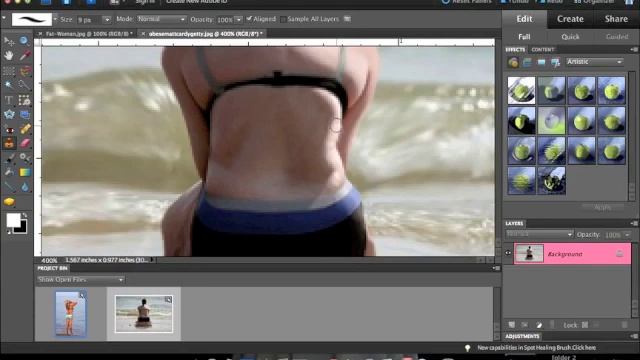The width and height of the screenshot is (640, 360).
Task: Open the layer Opacity dropdown arrow
Action: click(x=627, y=235)
